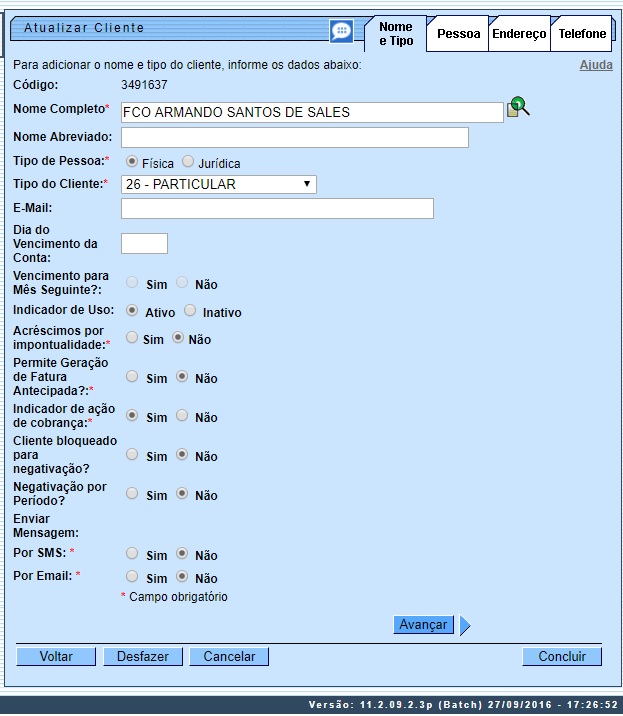This screenshot has height=716, width=623.
Task: Click the E-Mail input field
Action: pyautogui.click(x=277, y=208)
